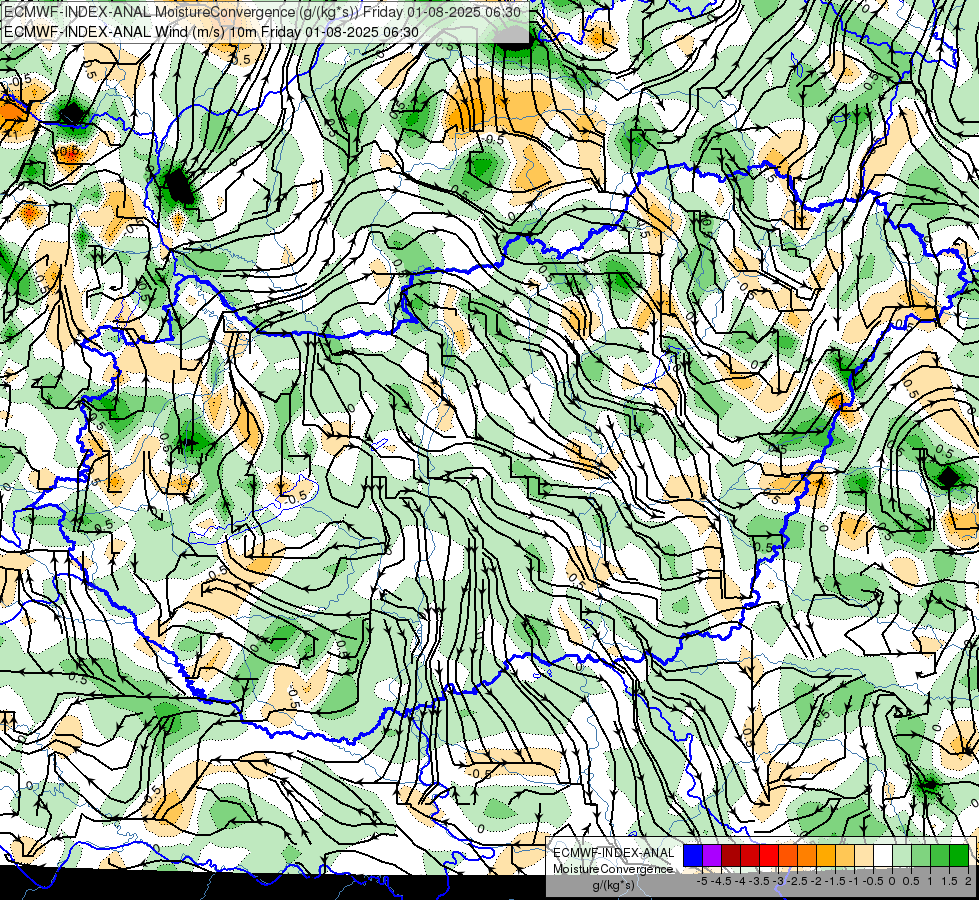
Task: Select the light orange swatch between -1.5 and -1
Action: click(x=845, y=856)
